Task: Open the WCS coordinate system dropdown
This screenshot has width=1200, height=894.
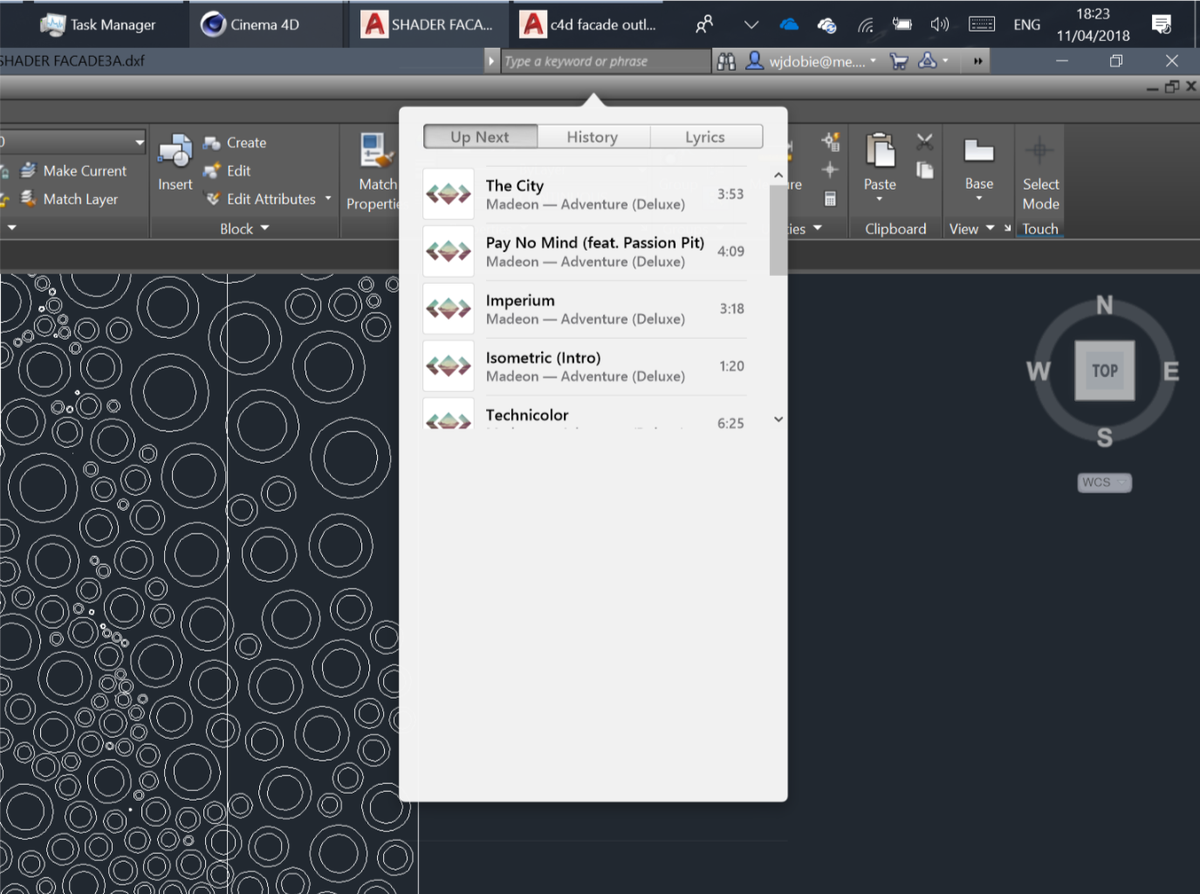Action: click(x=1104, y=482)
